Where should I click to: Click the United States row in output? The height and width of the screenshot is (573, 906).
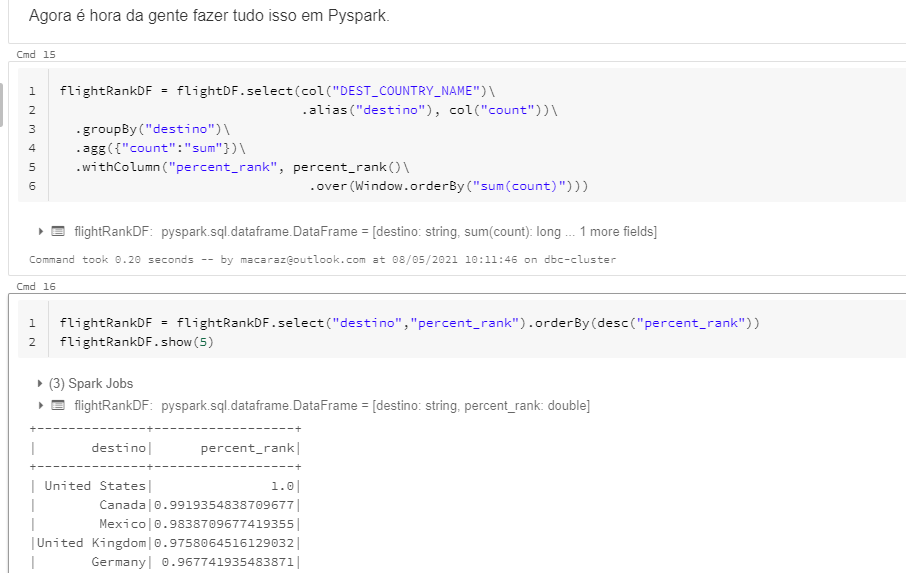point(95,486)
